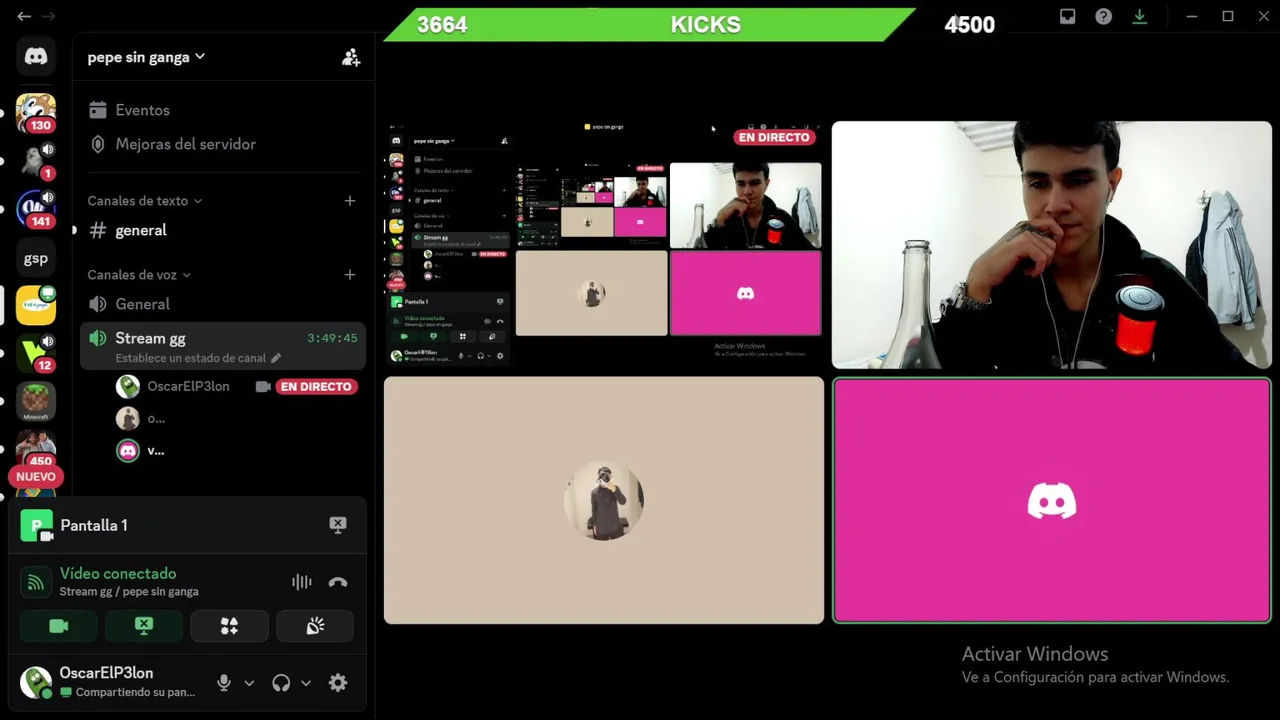Create channel in Canales de voz

(349, 275)
